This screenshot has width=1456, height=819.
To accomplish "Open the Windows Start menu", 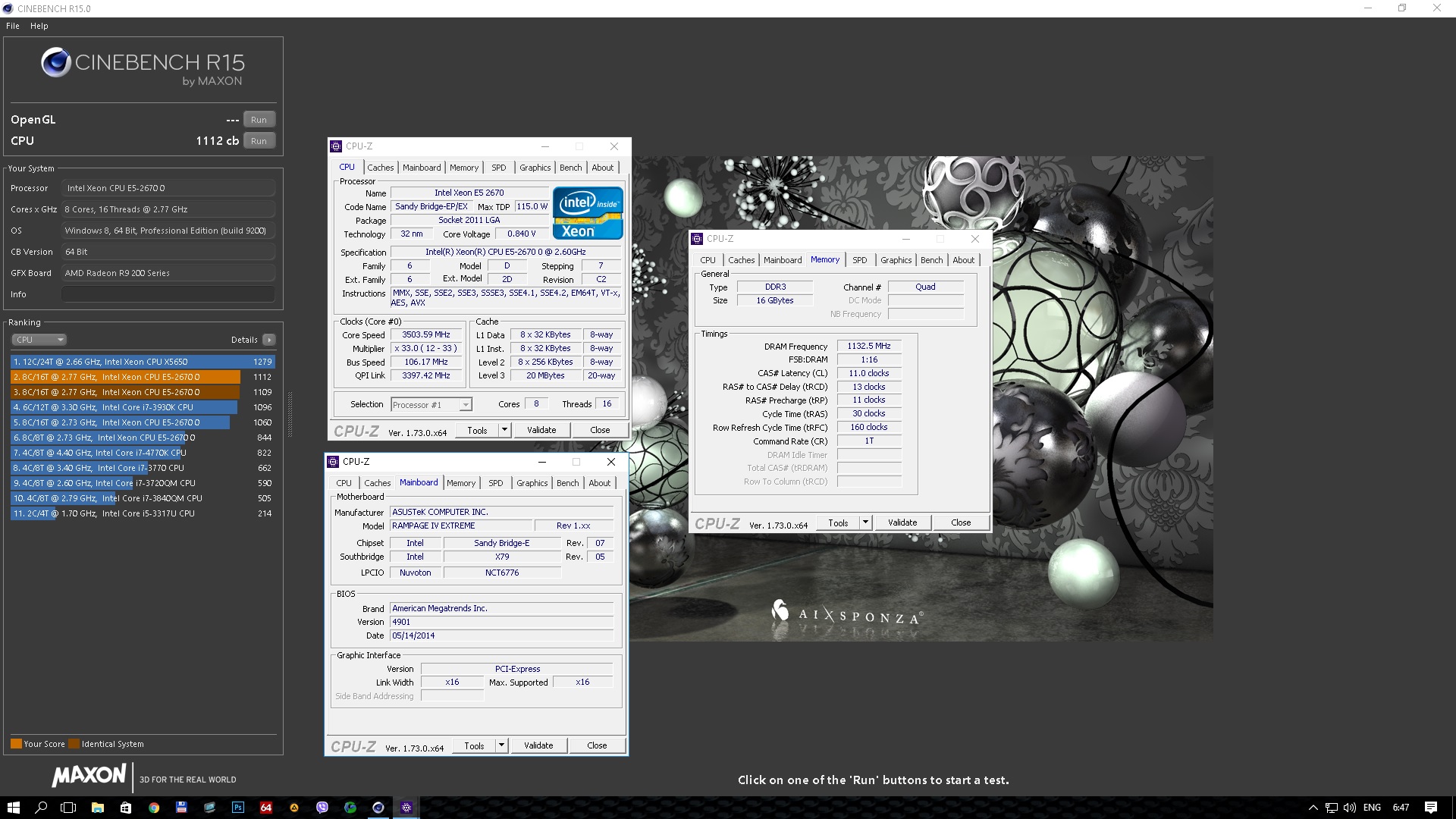I will 13,808.
